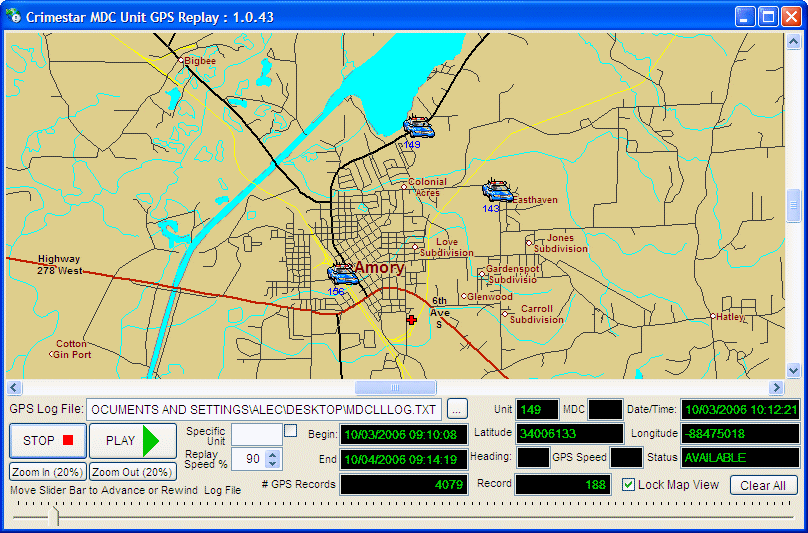Image resolution: width=808 pixels, height=533 pixels.
Task: Click Carroll Subdivision marker on map
Action: pos(505,313)
